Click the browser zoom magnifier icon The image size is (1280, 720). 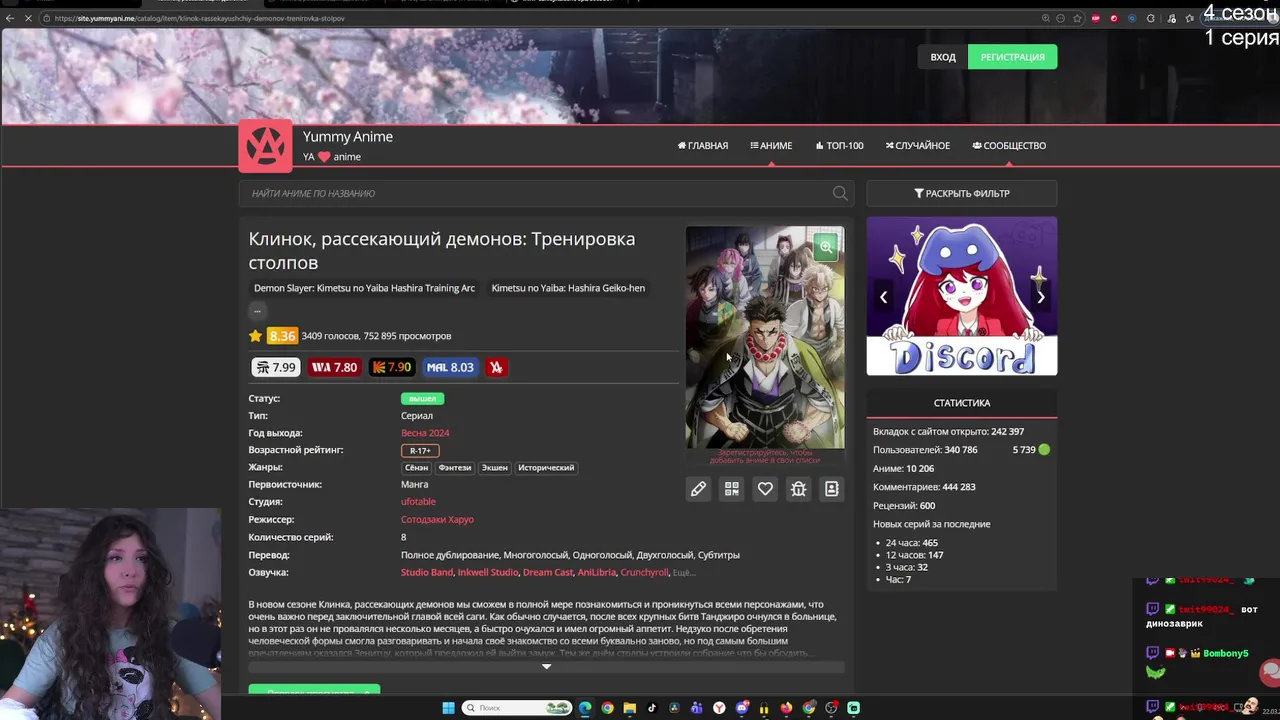click(x=1046, y=18)
